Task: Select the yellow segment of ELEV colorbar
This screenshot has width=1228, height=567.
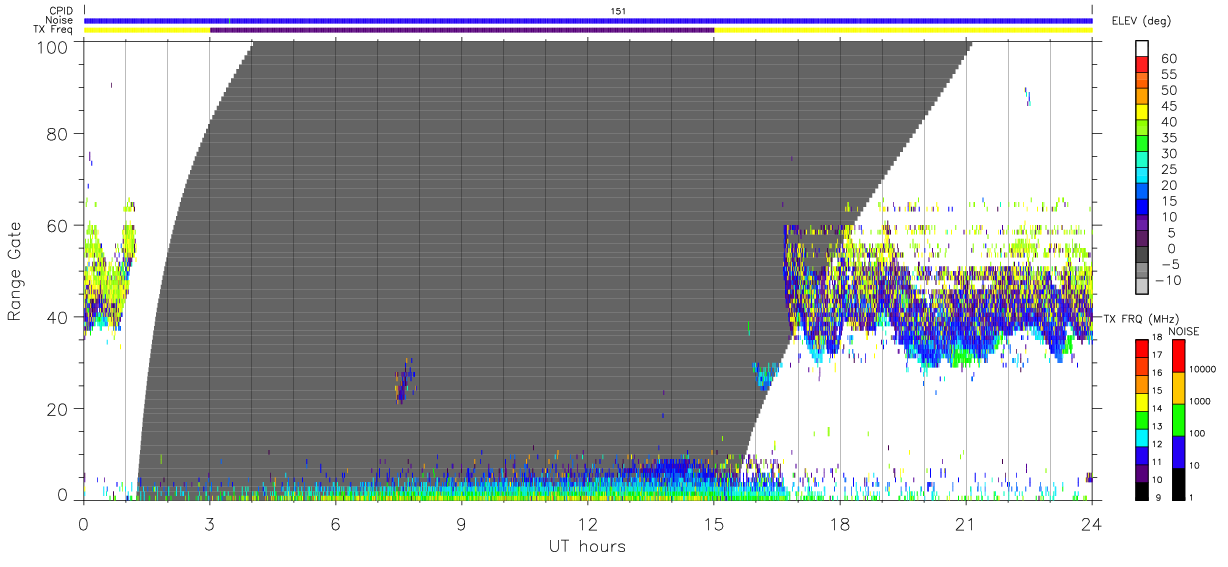Action: point(1143,113)
